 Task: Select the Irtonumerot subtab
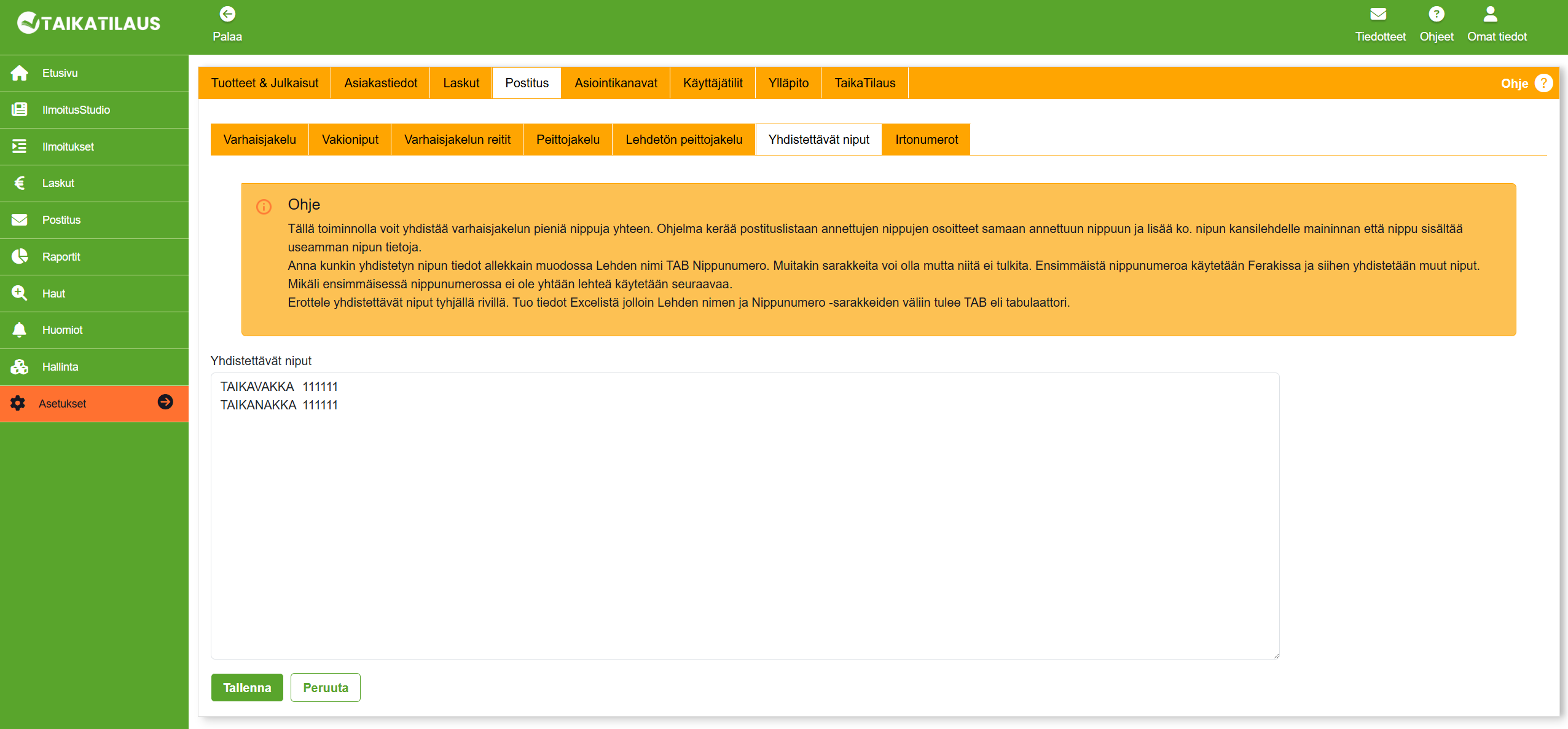(x=926, y=140)
